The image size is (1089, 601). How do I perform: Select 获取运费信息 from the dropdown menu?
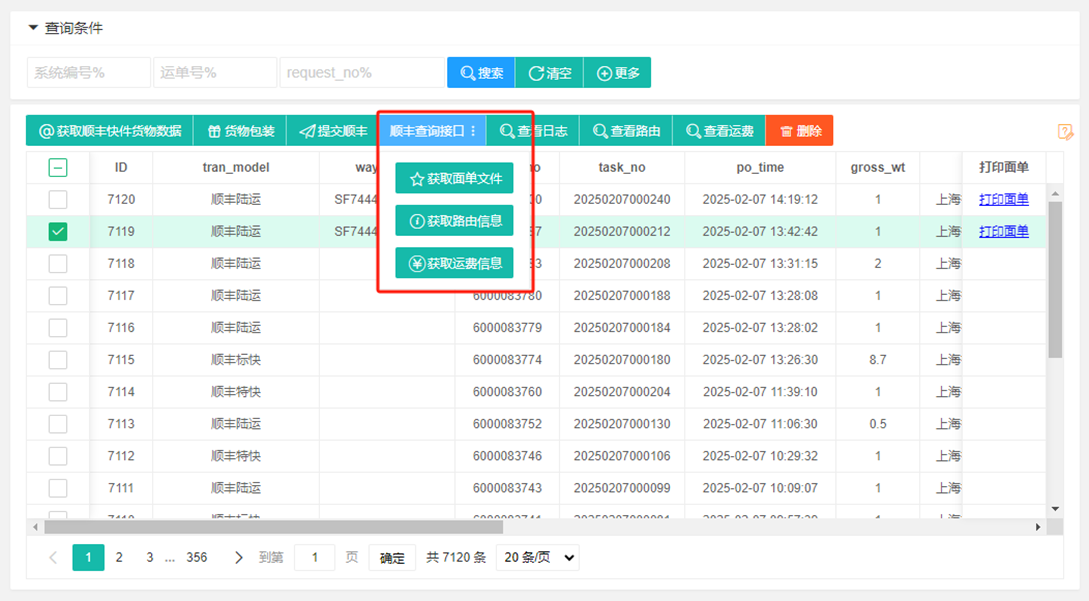454,263
